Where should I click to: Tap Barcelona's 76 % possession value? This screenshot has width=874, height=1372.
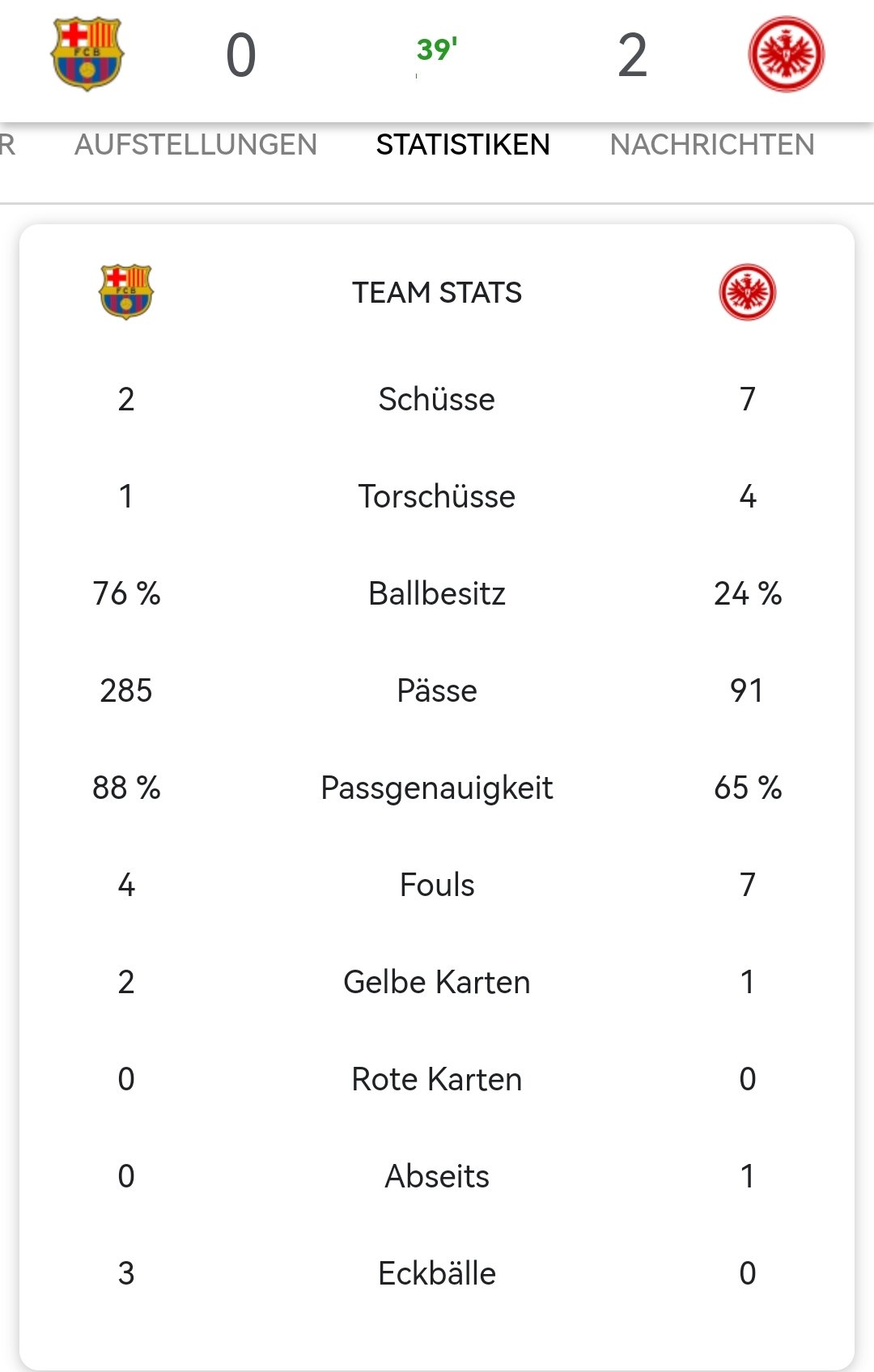[126, 593]
